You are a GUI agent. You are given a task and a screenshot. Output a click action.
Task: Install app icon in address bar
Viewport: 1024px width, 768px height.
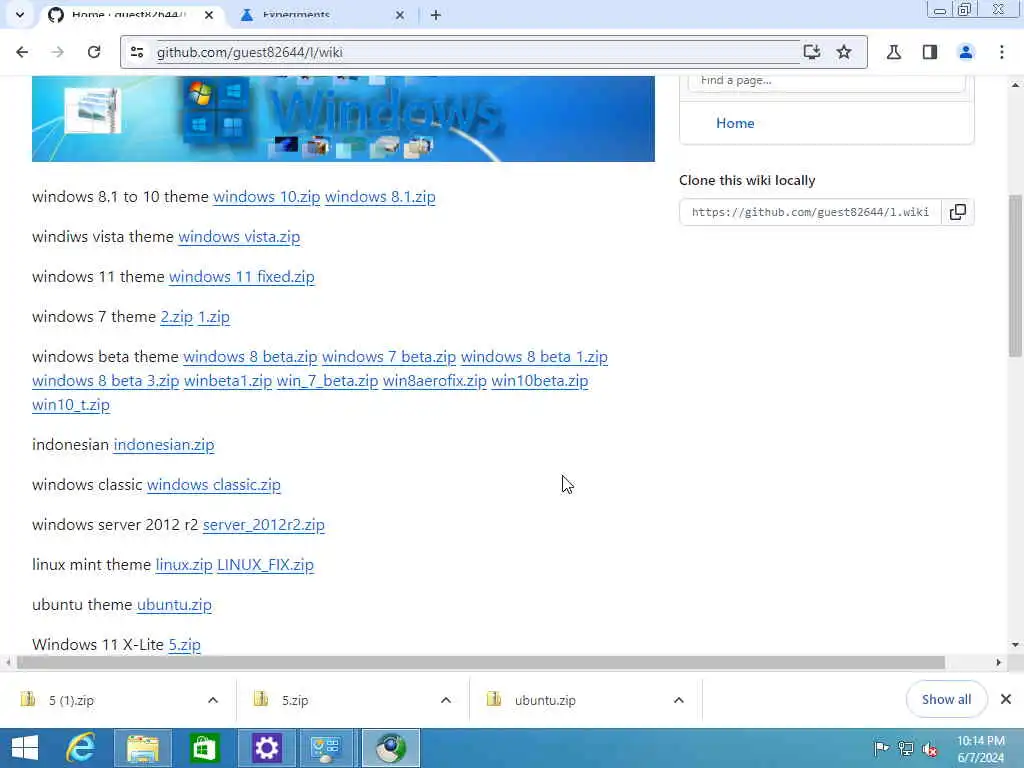[x=812, y=52]
